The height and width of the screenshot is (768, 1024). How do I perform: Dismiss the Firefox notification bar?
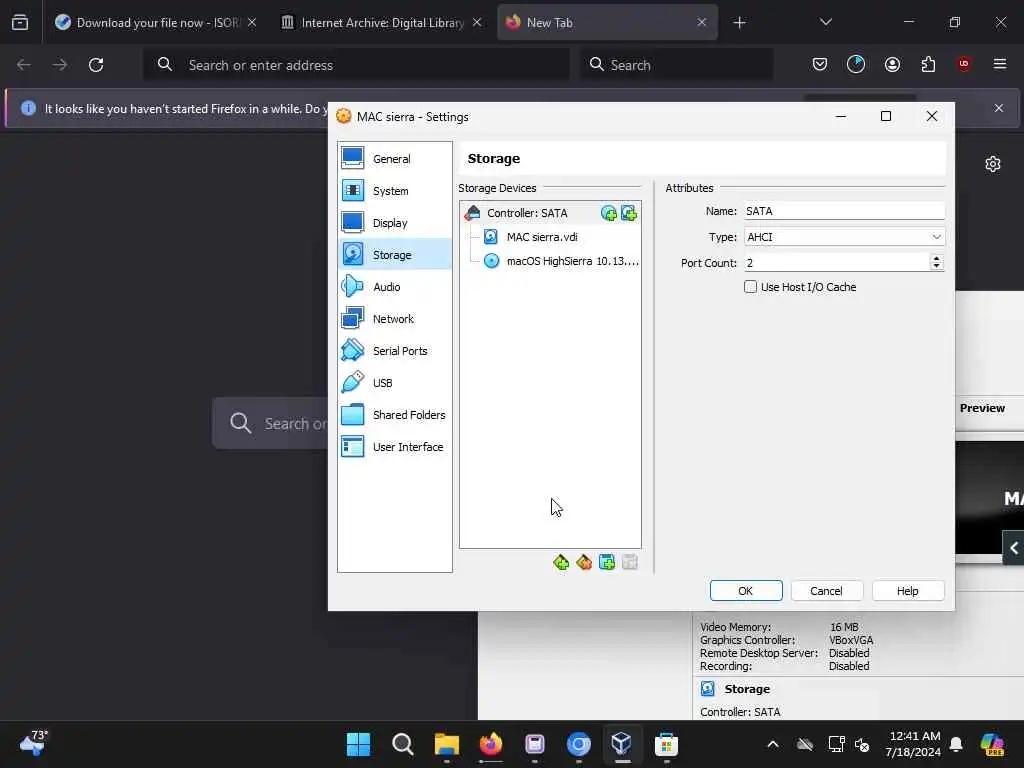tap(999, 108)
